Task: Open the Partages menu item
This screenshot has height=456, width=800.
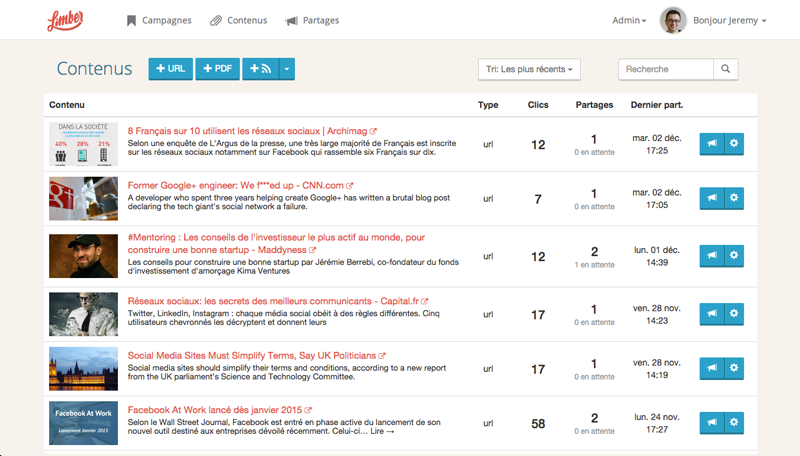Action: (312, 20)
